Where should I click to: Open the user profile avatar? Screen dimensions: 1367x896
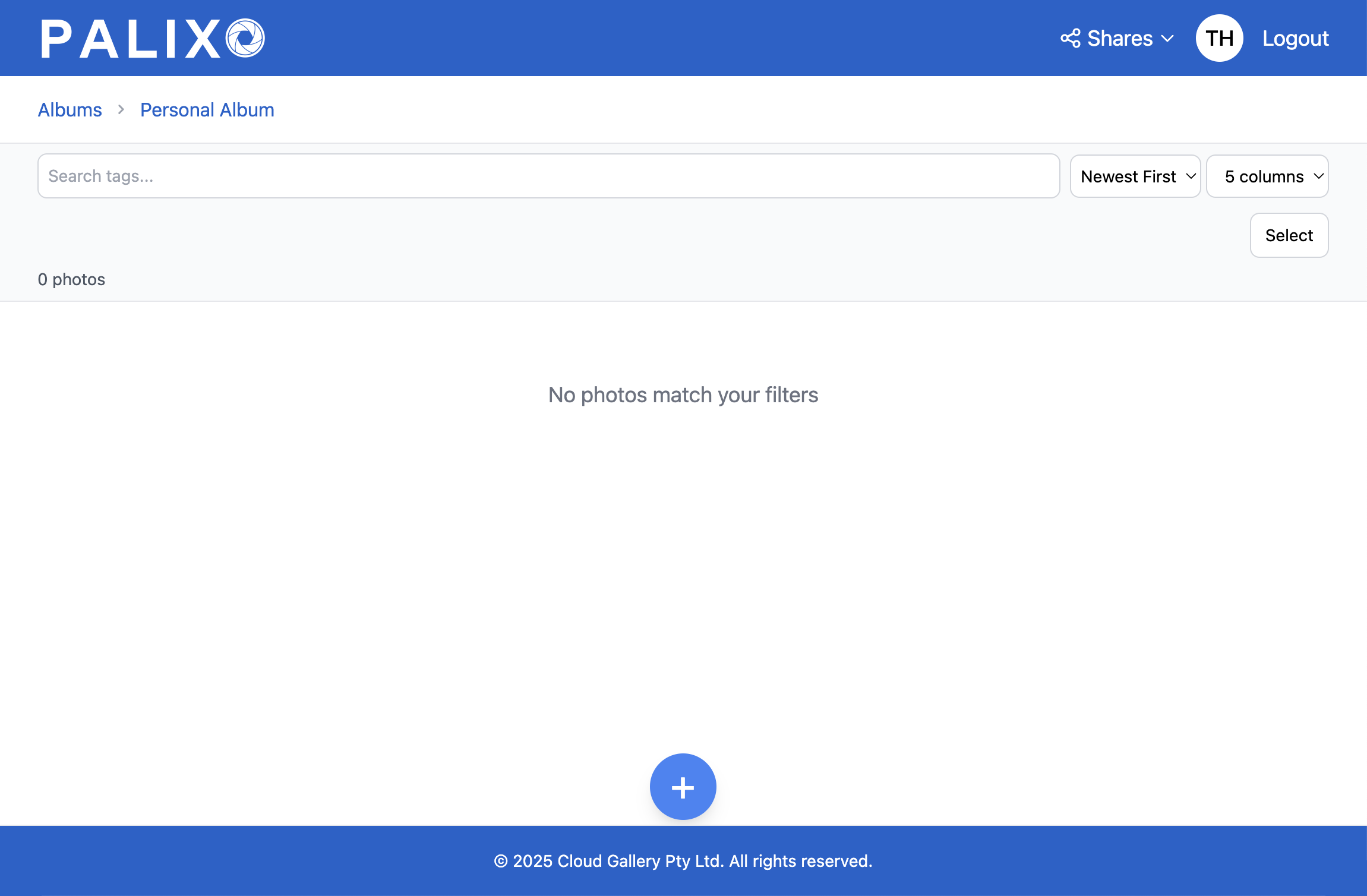tap(1219, 37)
